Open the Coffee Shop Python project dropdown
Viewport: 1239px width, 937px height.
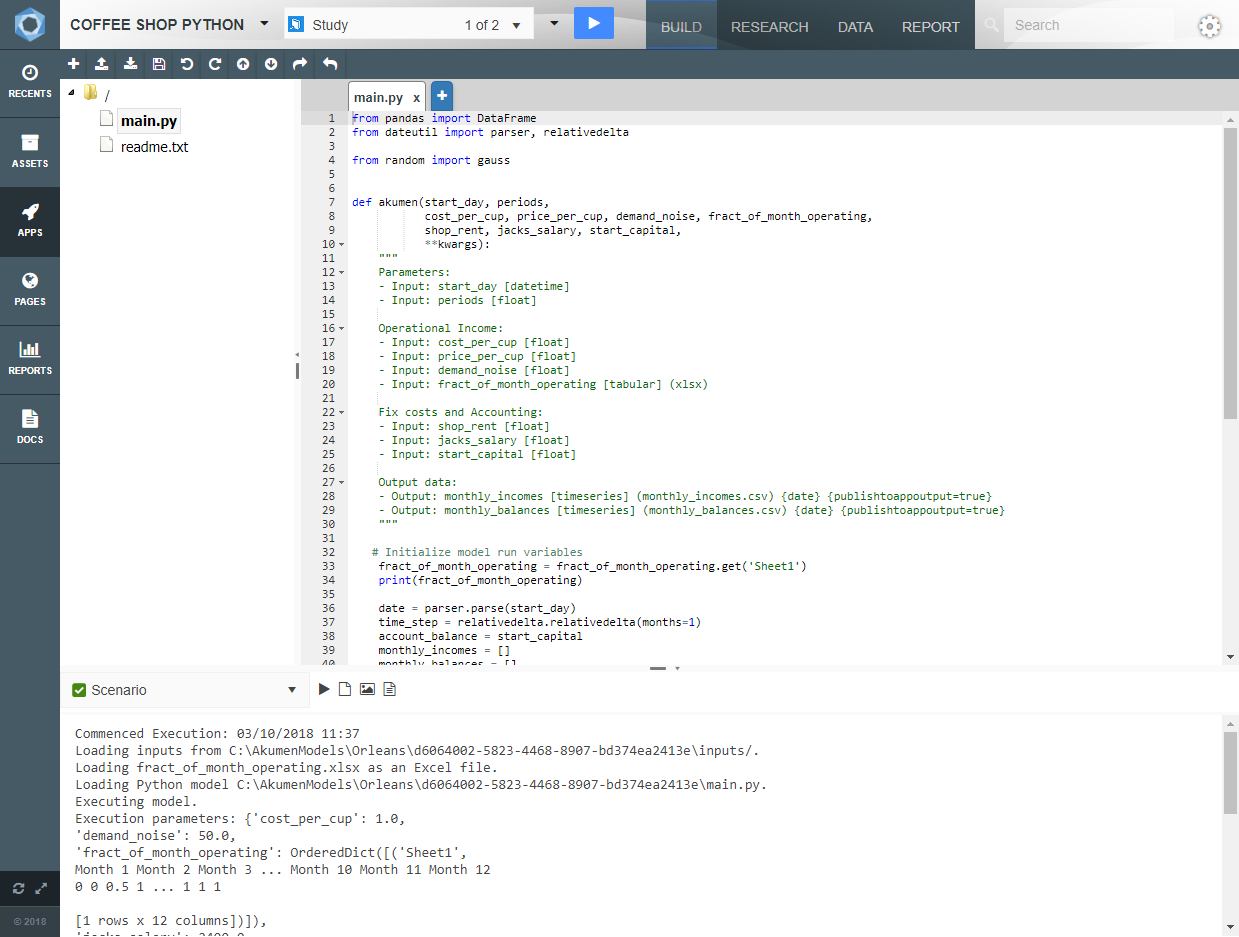pyautogui.click(x=264, y=24)
